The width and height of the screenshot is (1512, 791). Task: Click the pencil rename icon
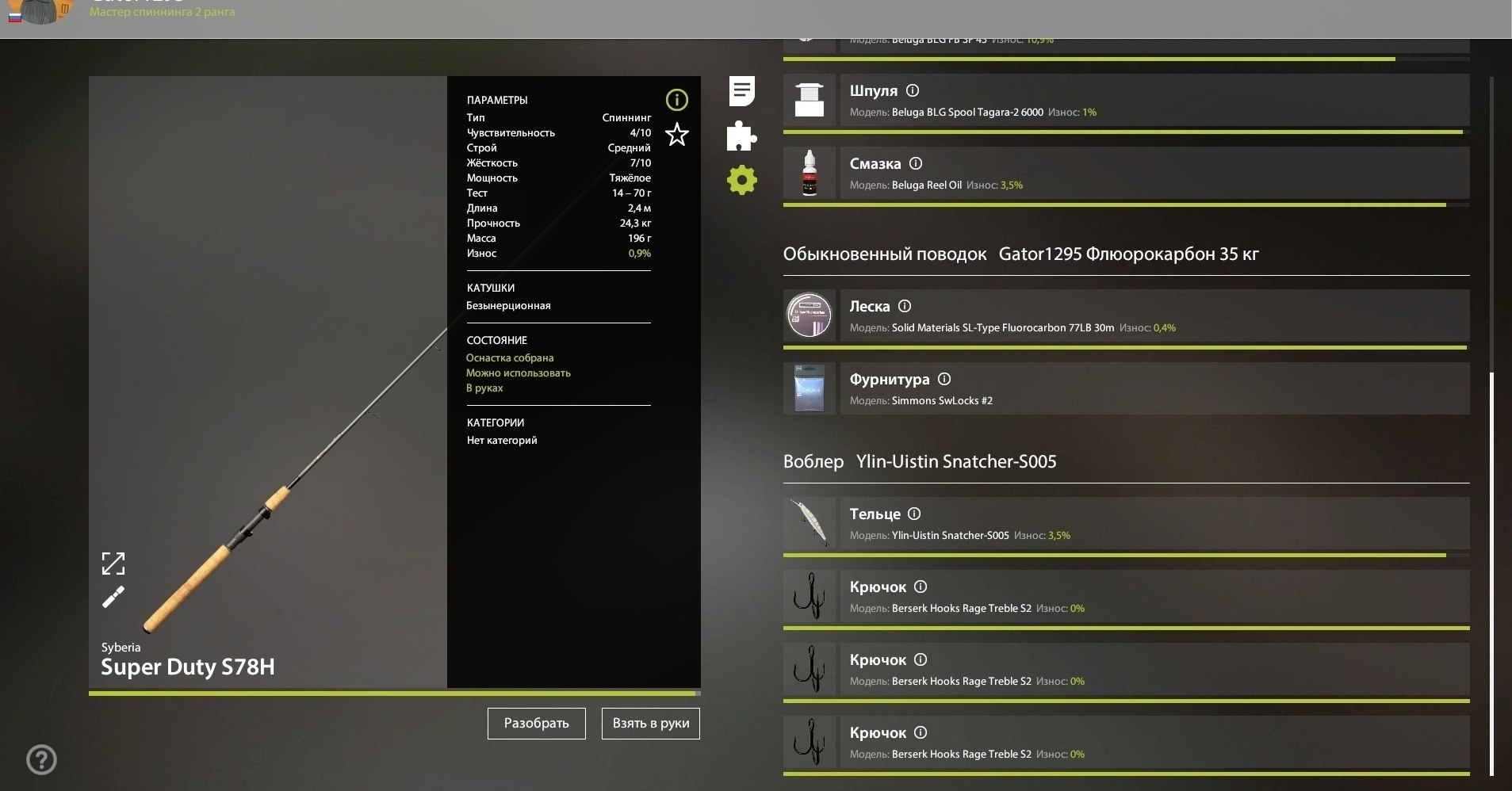(x=113, y=597)
